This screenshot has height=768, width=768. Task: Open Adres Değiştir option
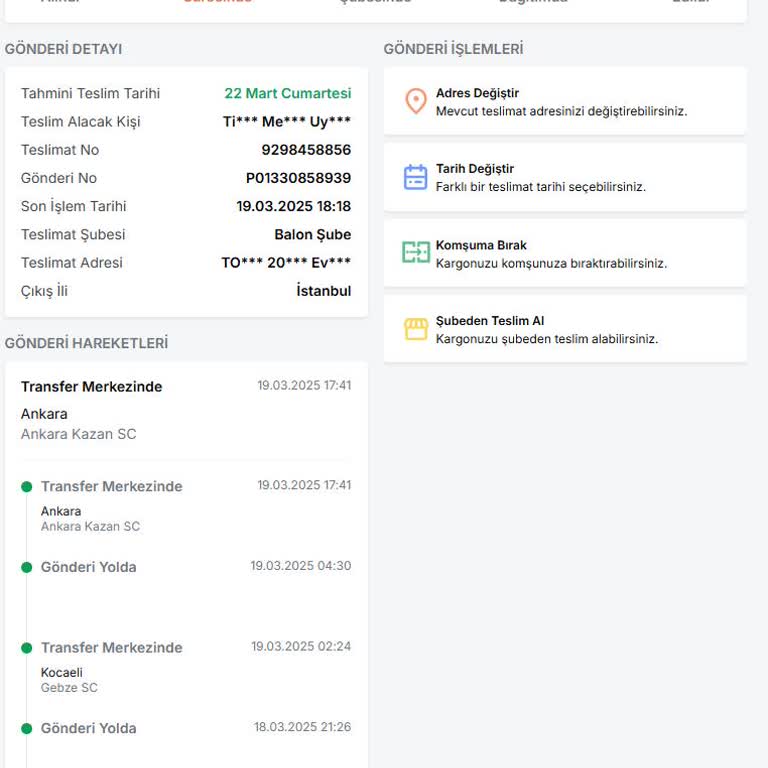[565, 101]
